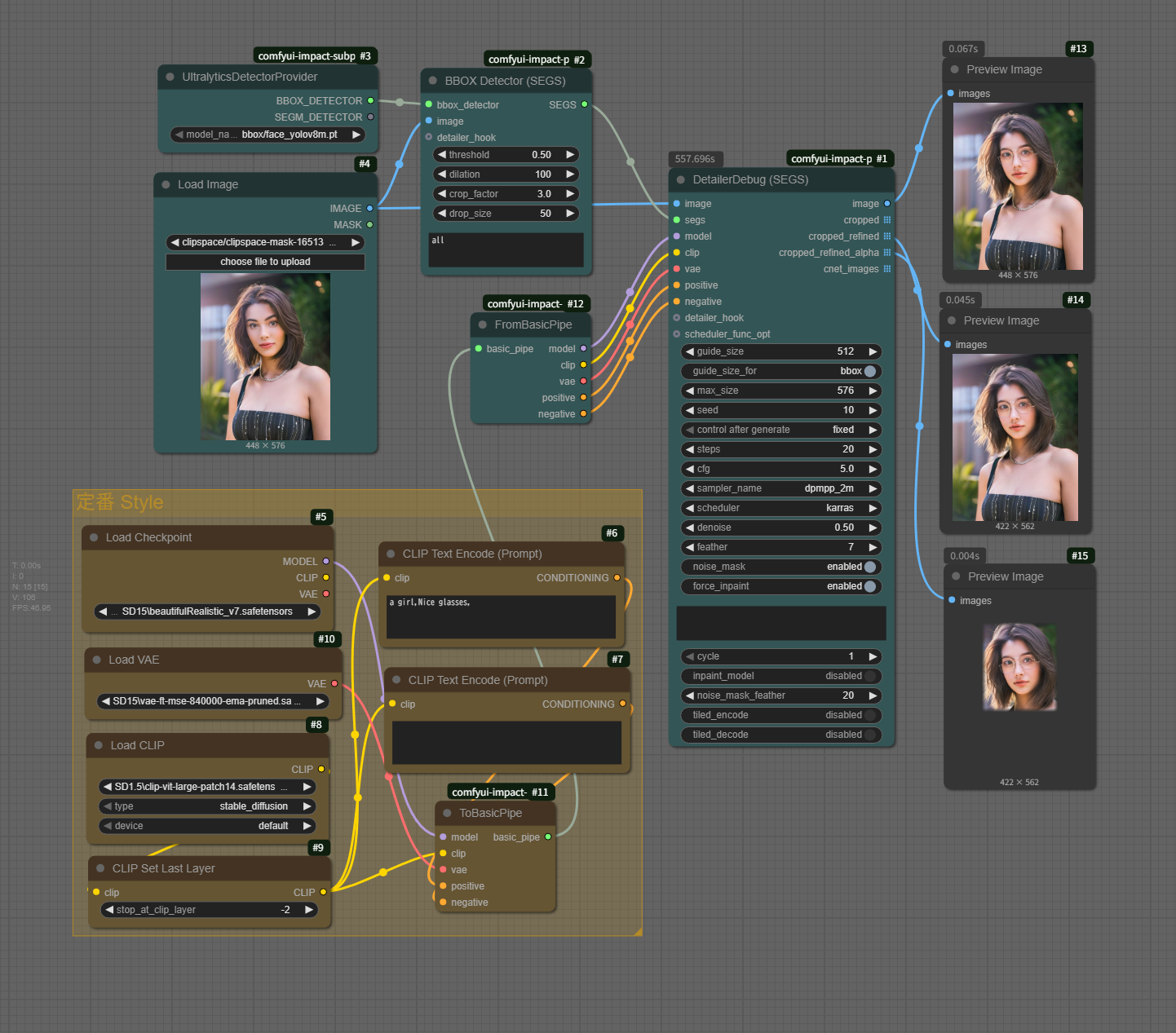Toggle the force_inpaint switch

point(869,586)
